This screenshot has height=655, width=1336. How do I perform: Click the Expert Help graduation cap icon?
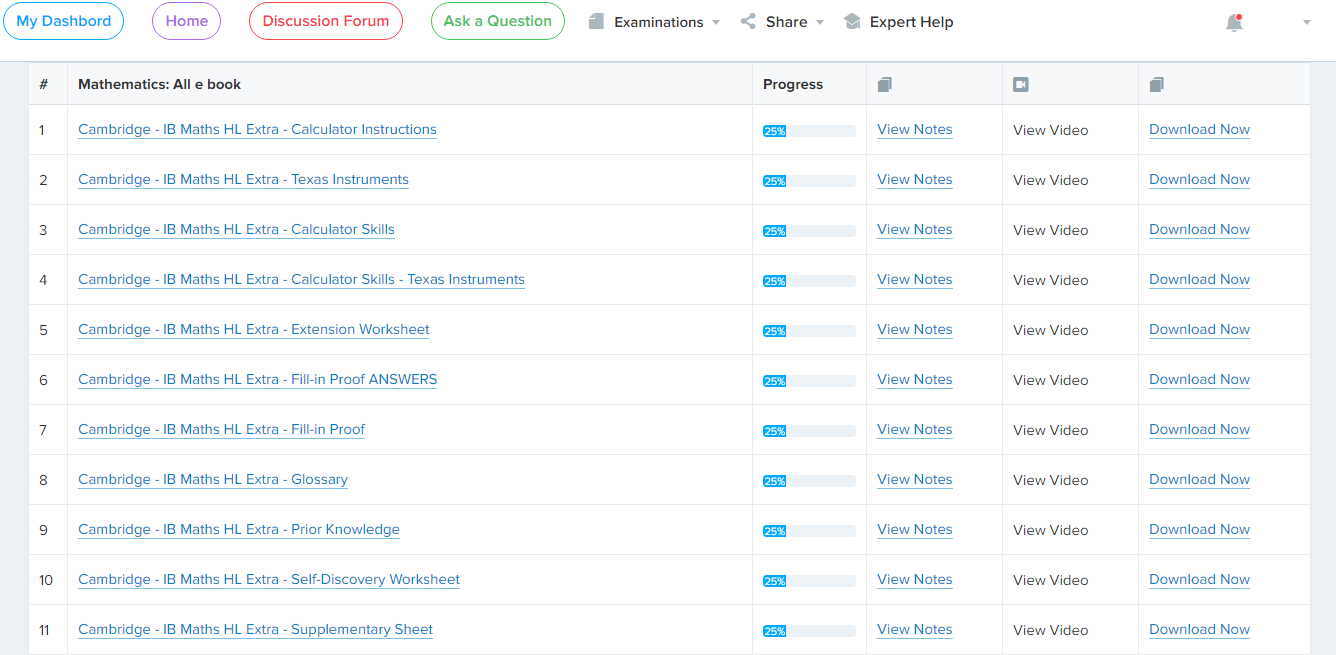pos(851,20)
